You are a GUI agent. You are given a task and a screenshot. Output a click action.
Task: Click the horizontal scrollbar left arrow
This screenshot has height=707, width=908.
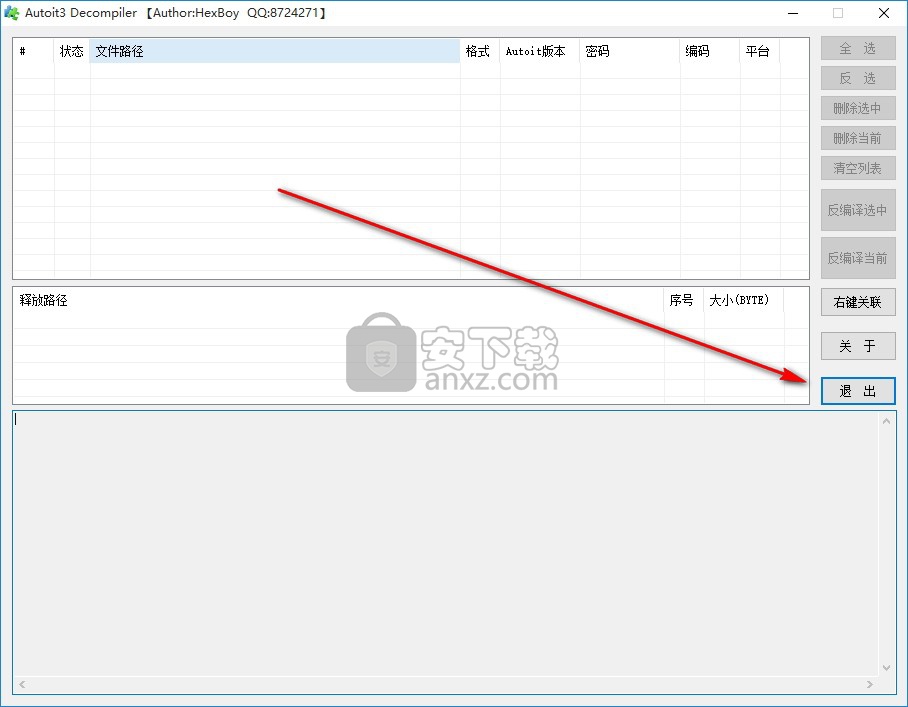pyautogui.click(x=22, y=684)
